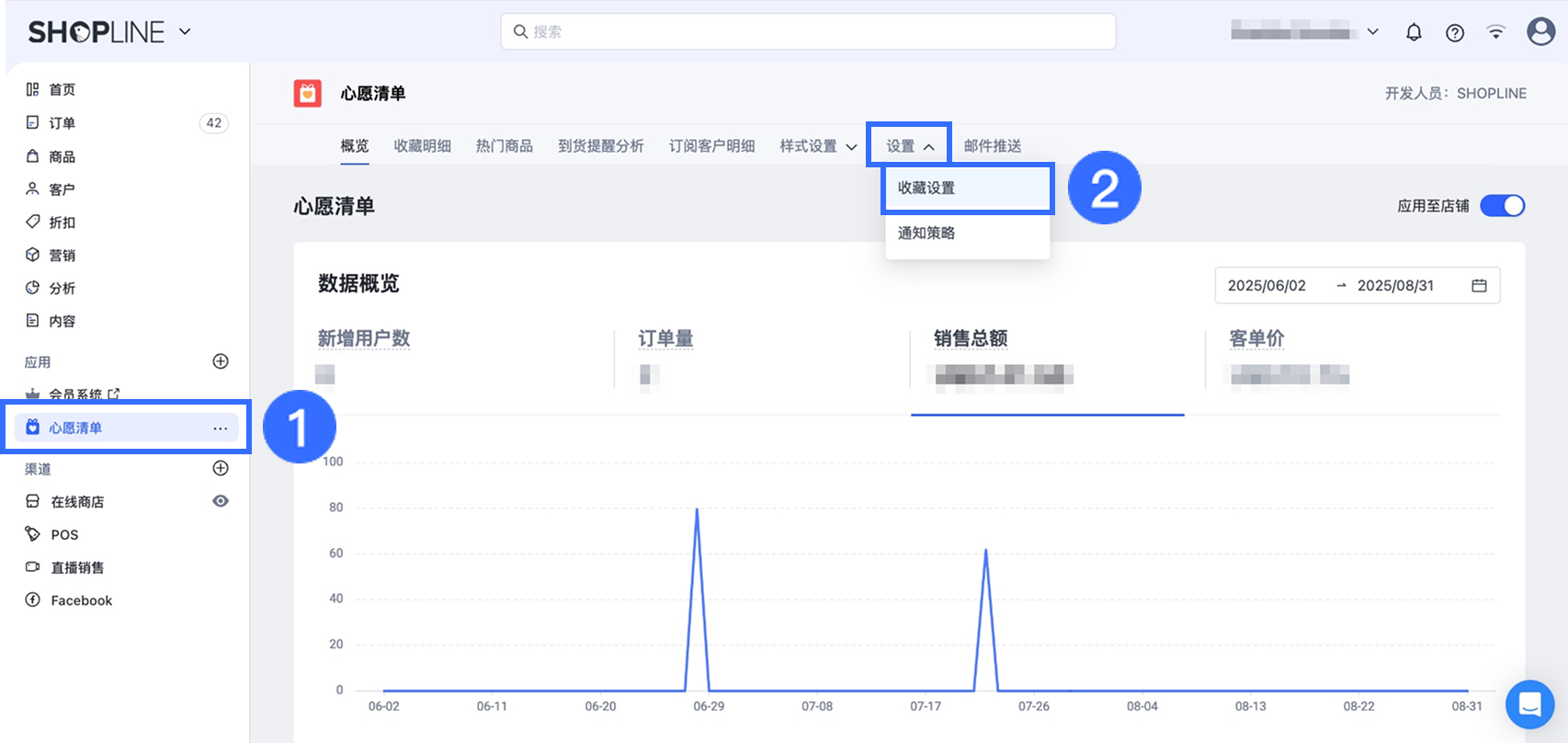Viewport: 1568px width, 743px height.
Task: Click the user avatar icon
Action: click(x=1540, y=32)
